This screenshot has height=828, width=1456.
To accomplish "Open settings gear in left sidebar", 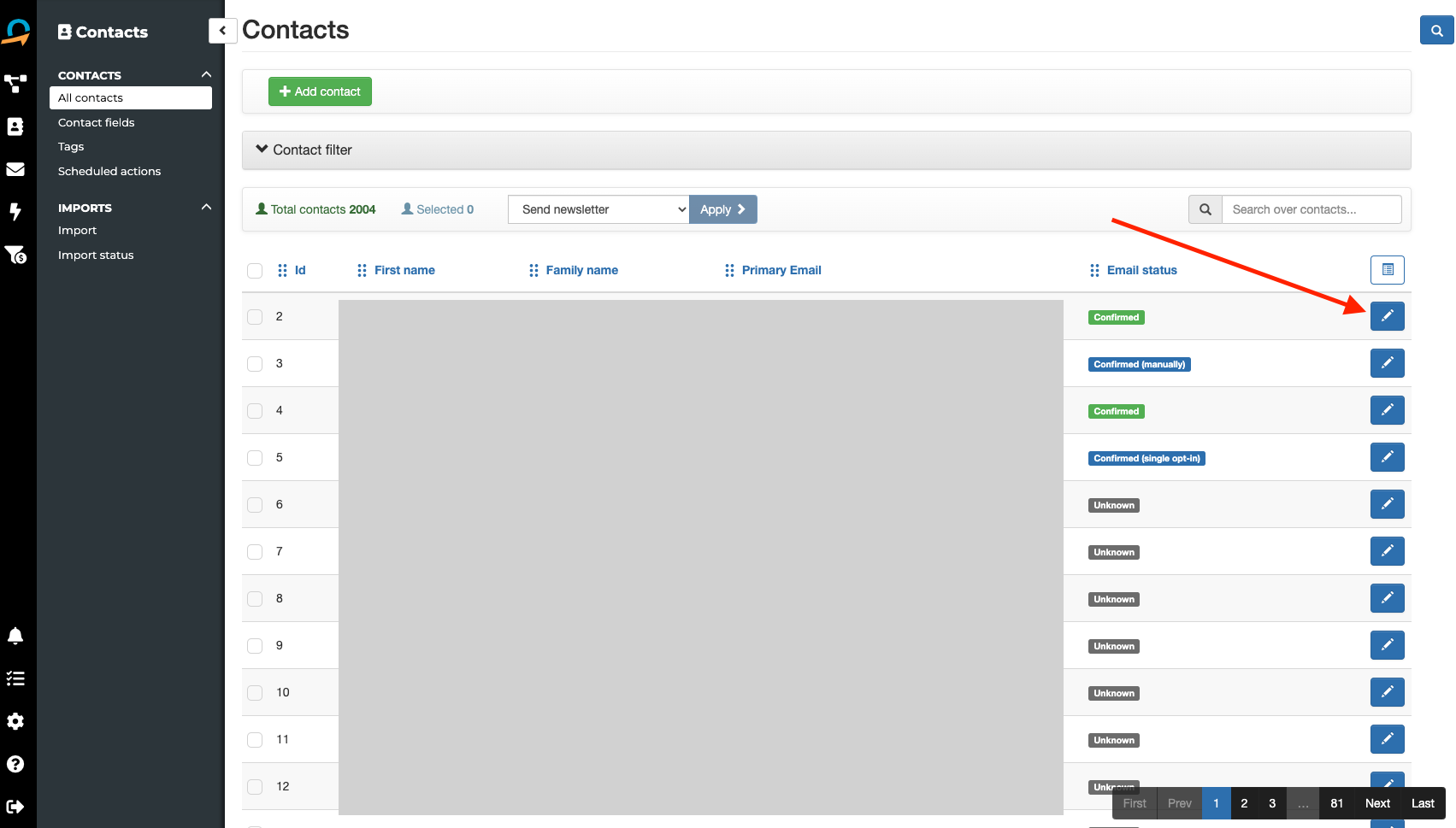I will (15, 721).
